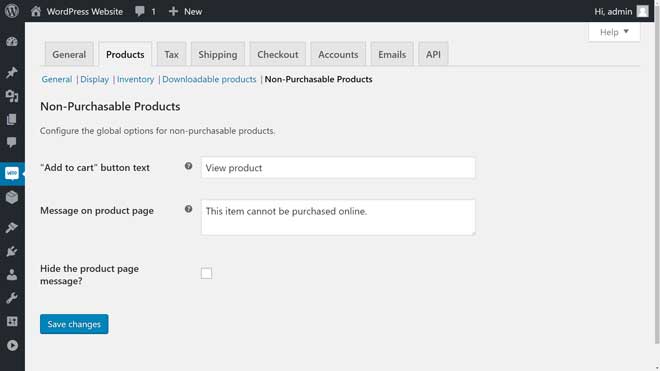Open the Products box icon in sidebar
The height and width of the screenshot is (371, 660).
[x=12, y=197]
